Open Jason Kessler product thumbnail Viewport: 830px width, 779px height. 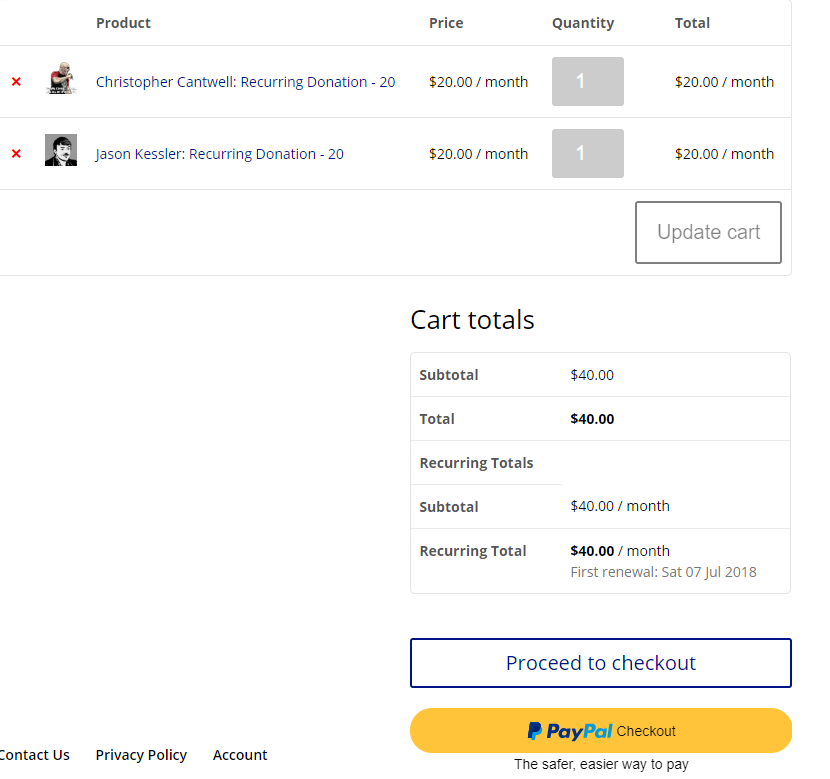(61, 150)
